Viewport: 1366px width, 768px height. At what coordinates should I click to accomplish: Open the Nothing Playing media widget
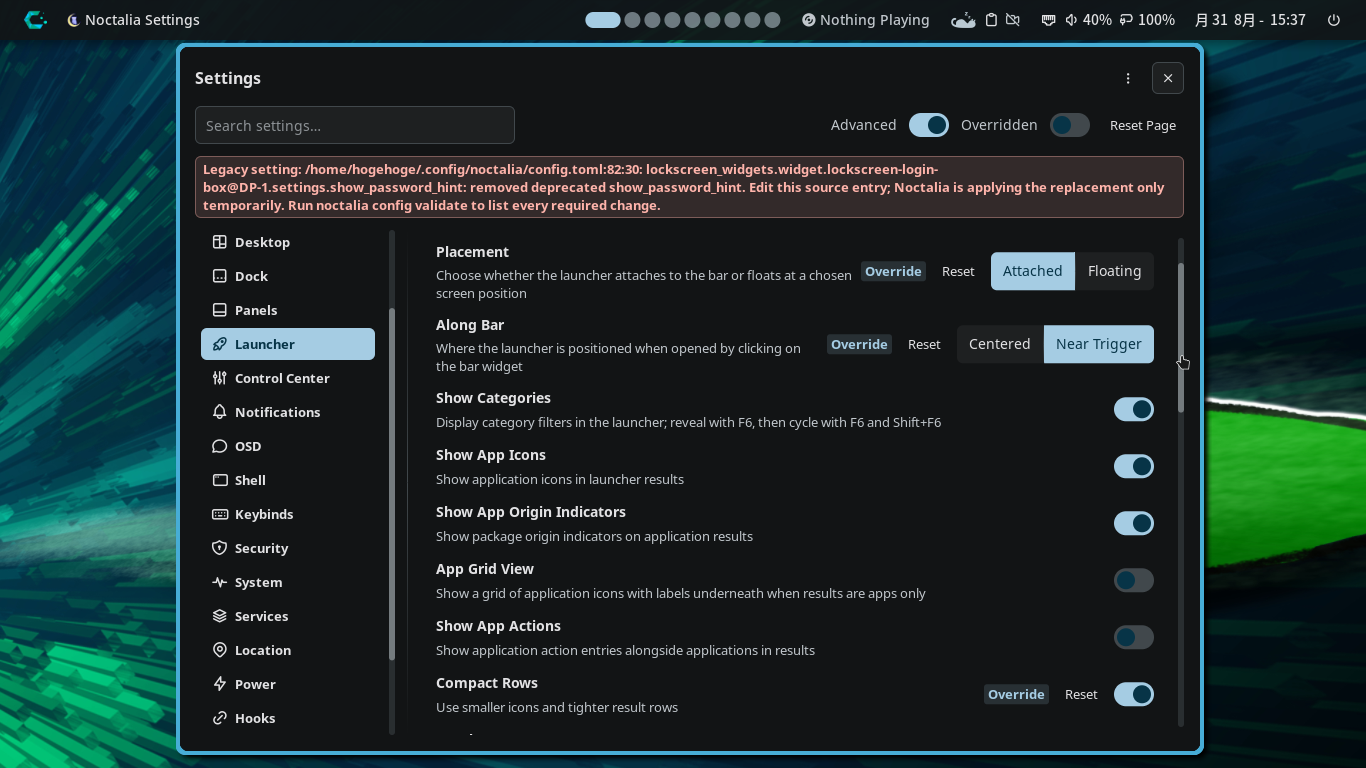click(x=865, y=20)
